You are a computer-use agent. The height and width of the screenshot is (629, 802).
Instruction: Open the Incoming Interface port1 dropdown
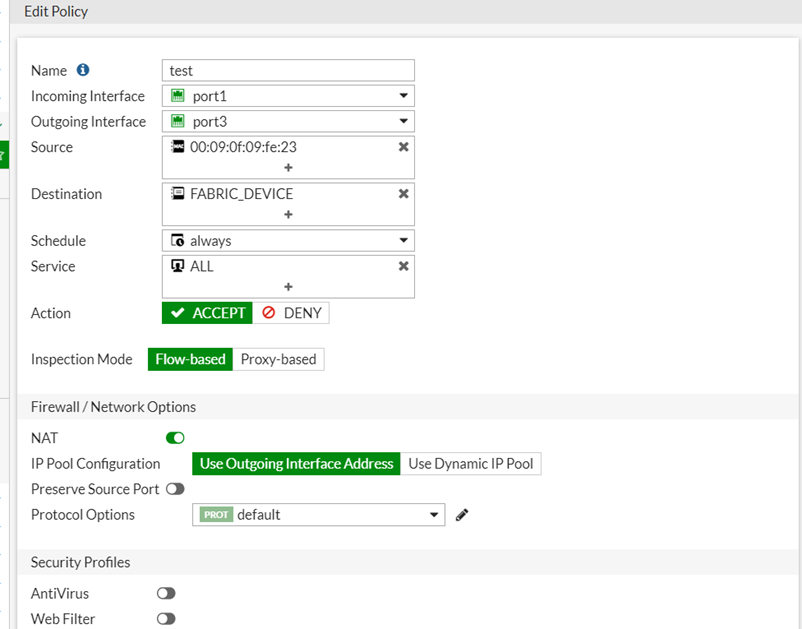coord(288,96)
